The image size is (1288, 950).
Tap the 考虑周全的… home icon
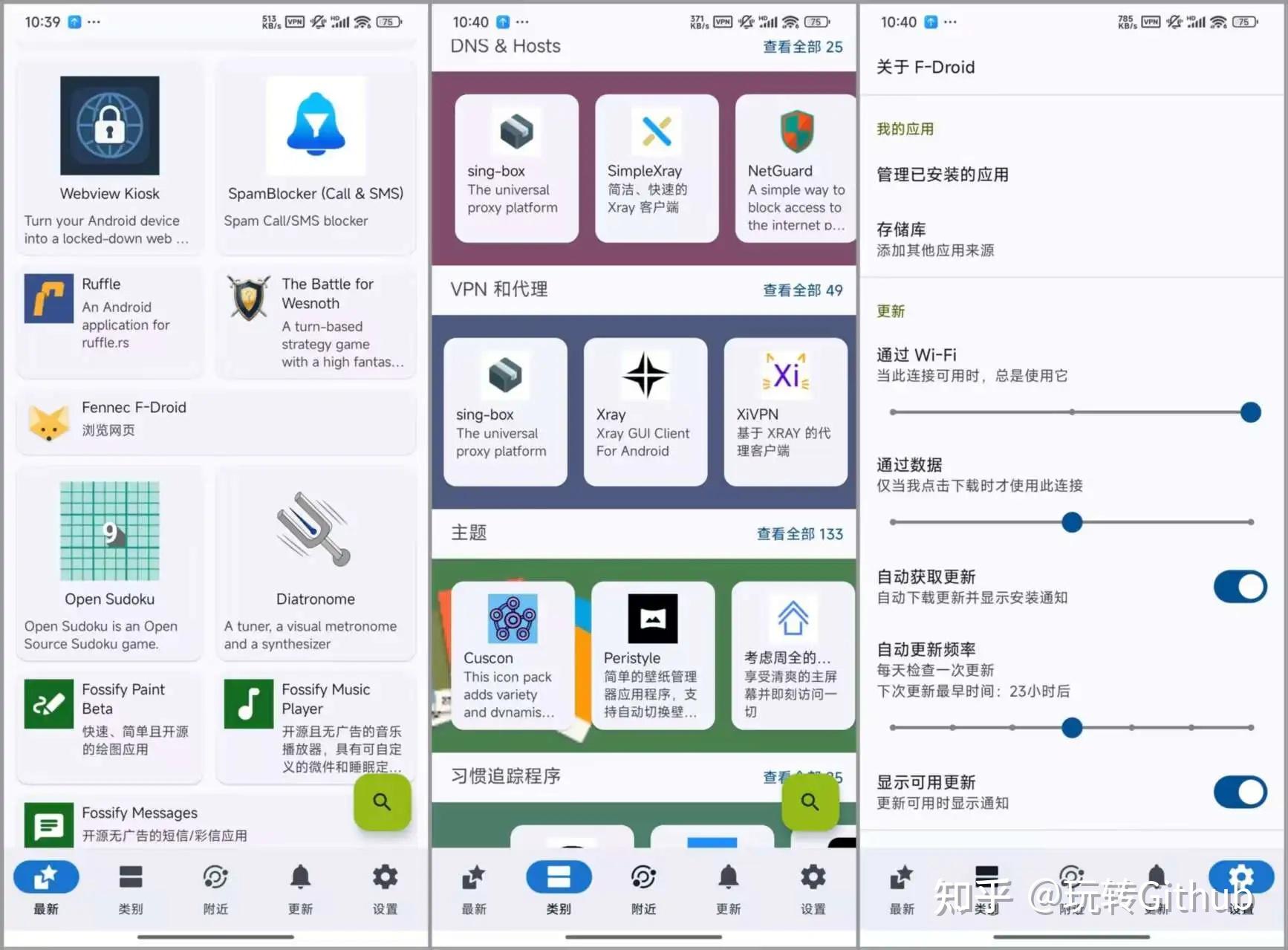tap(793, 618)
